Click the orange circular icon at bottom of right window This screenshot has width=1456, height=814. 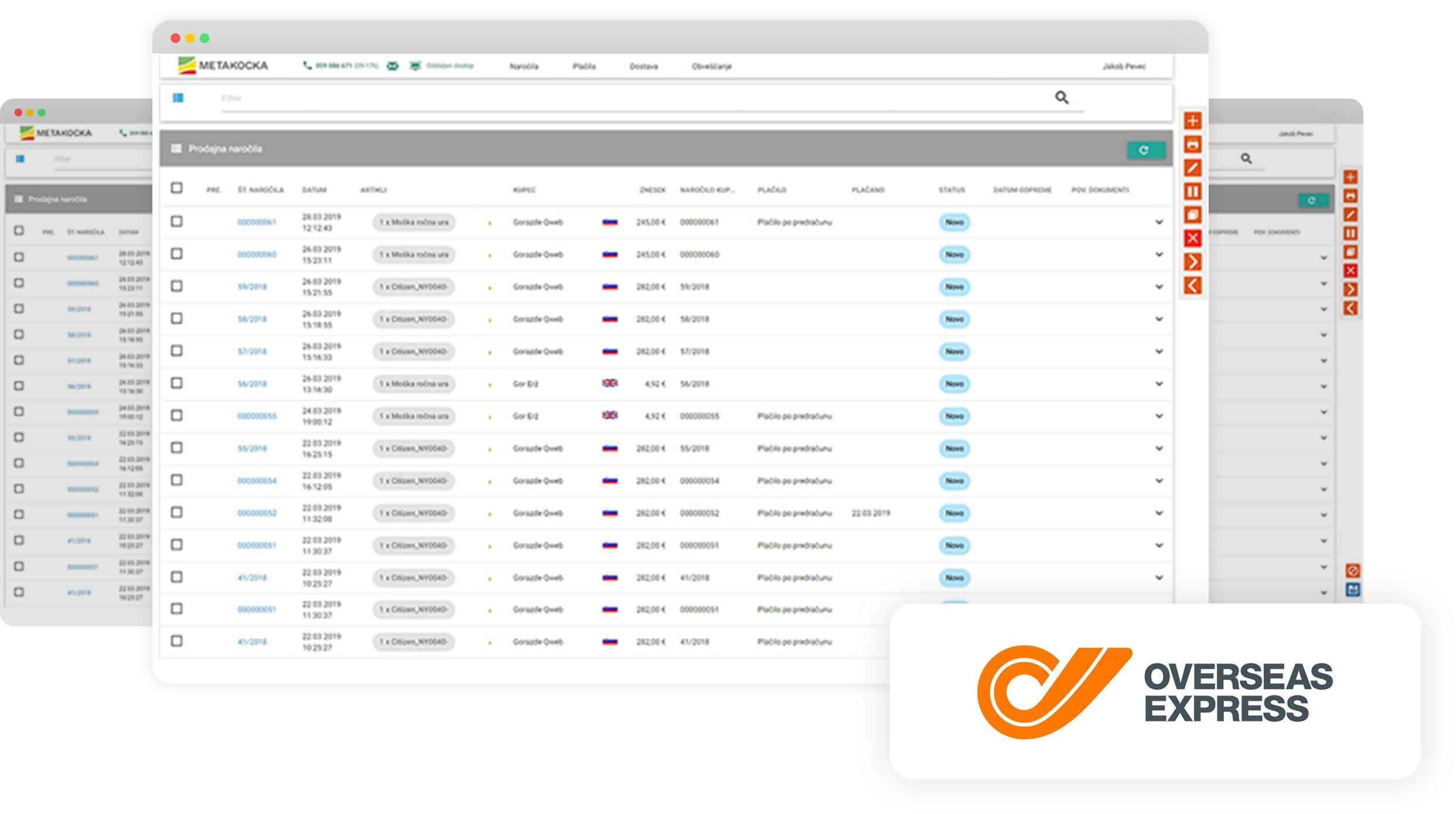coord(1353,571)
